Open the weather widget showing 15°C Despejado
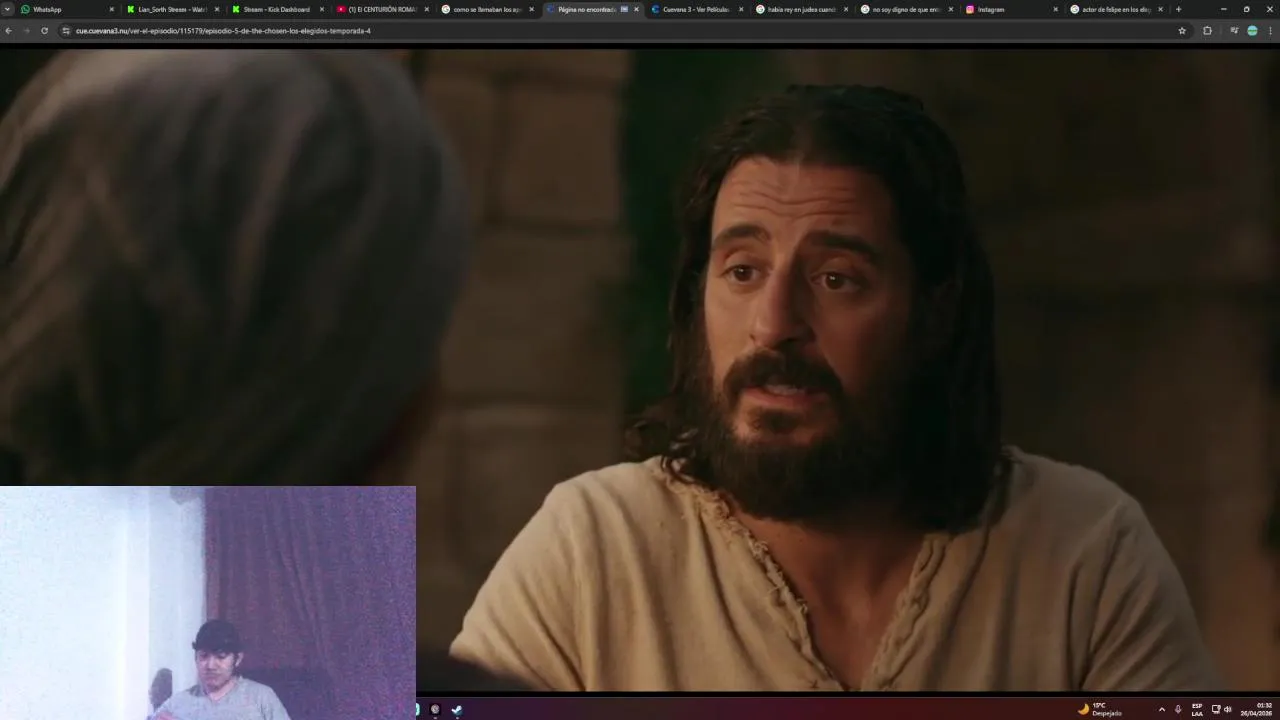Viewport: 1280px width, 720px height. (1099, 709)
